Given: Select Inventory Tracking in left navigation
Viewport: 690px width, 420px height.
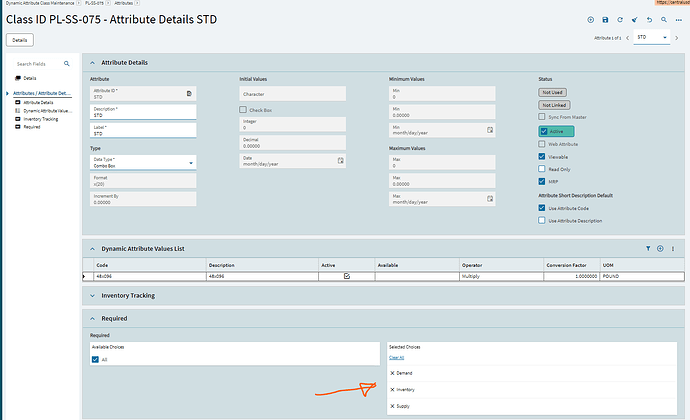Looking at the screenshot, I should (x=41, y=119).
